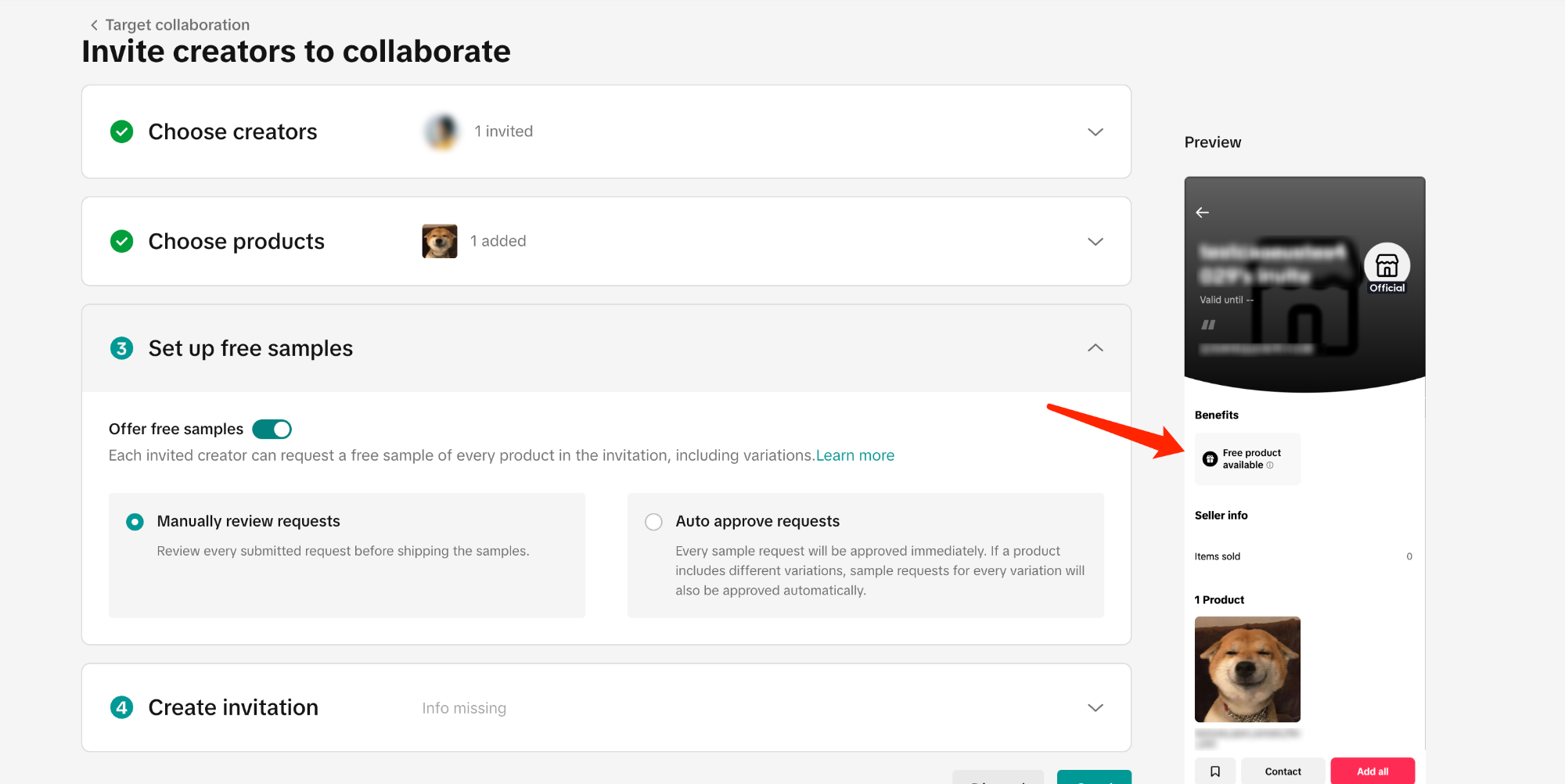Click the bookmark icon in preview
The image size is (1565, 784).
(x=1215, y=771)
